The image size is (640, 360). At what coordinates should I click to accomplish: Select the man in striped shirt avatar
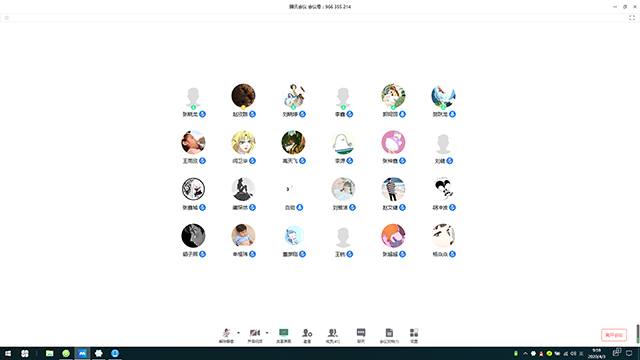pos(393,189)
